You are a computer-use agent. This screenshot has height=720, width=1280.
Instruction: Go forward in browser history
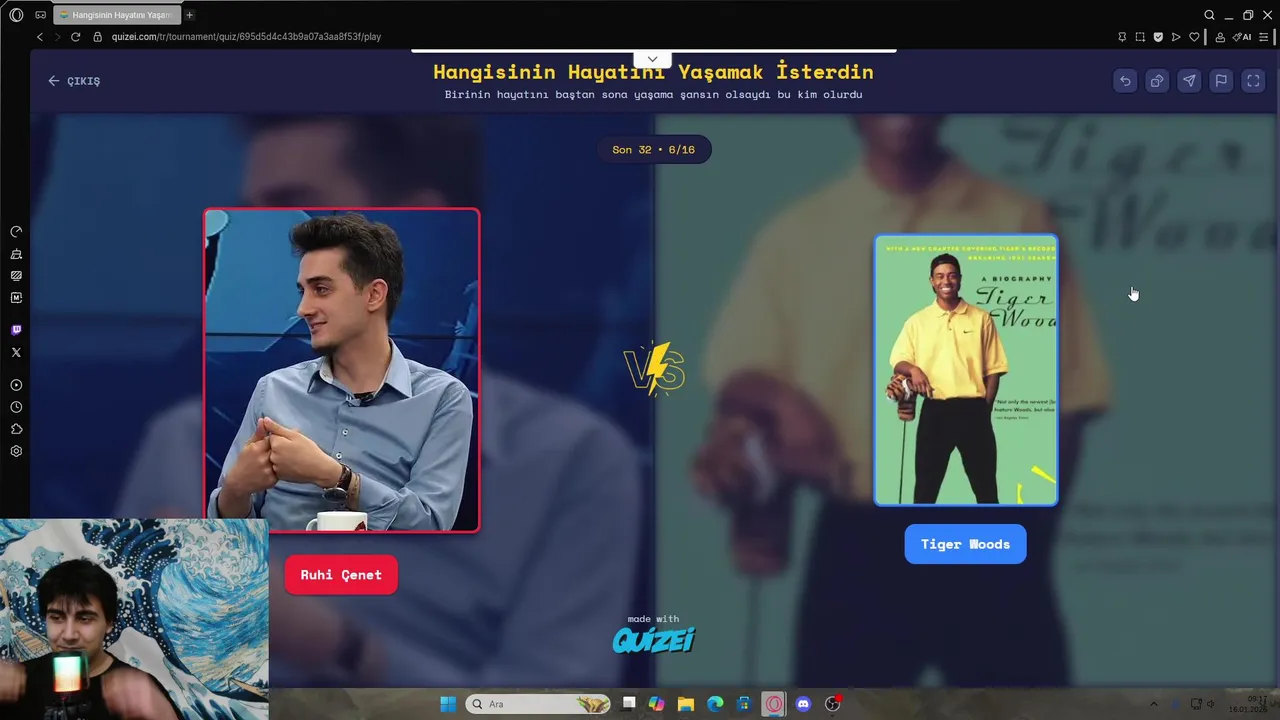coord(57,37)
